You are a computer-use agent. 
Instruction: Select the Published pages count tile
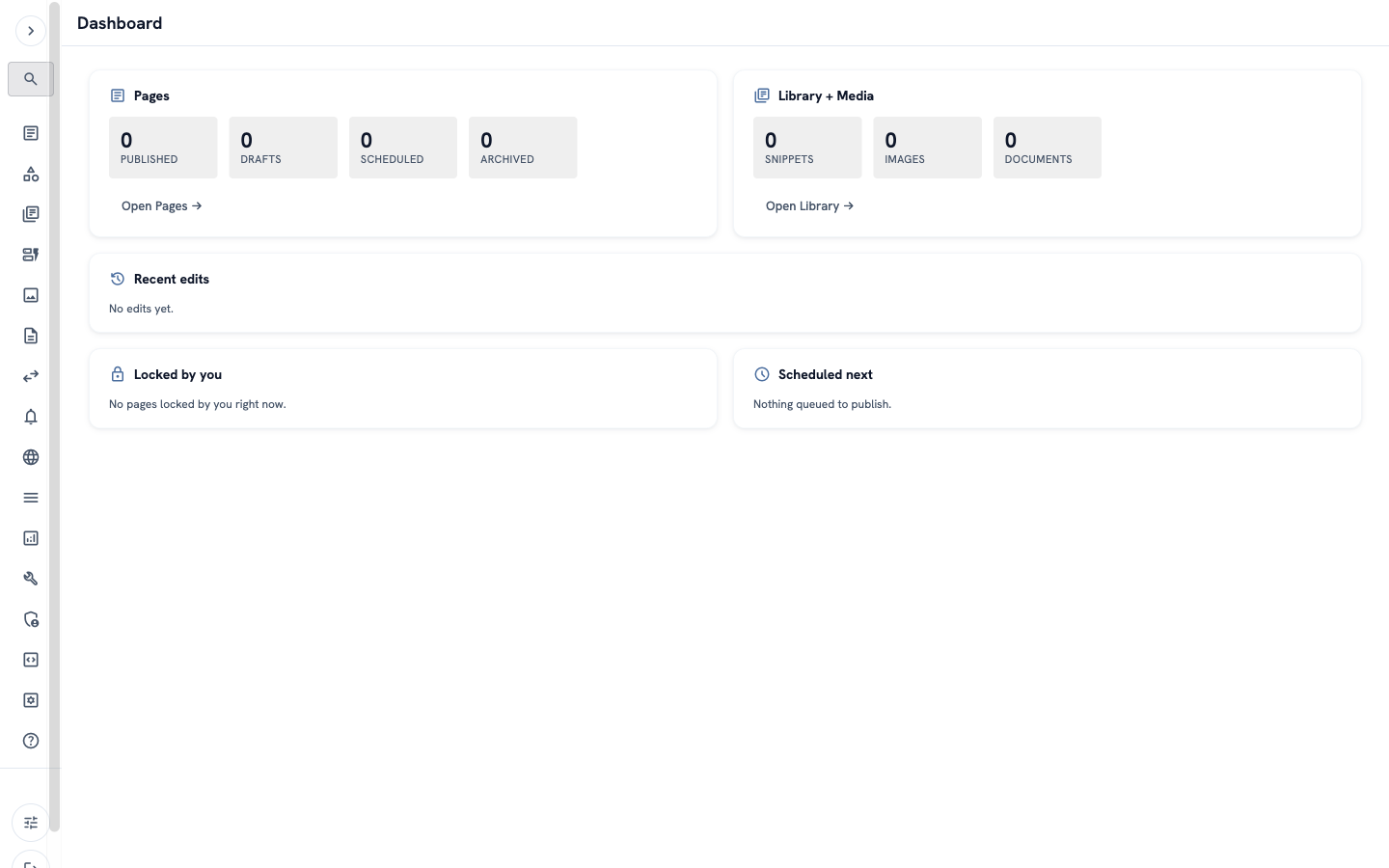point(163,148)
